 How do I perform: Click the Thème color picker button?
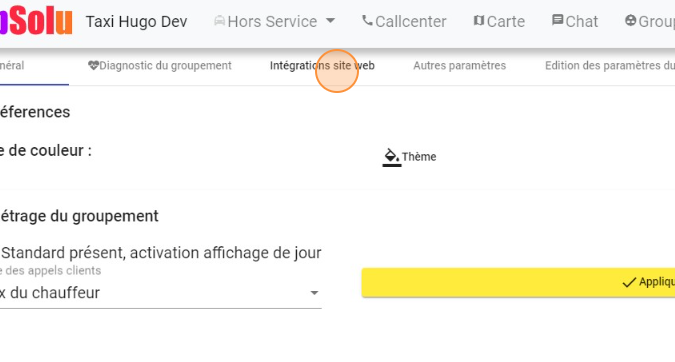(x=409, y=157)
